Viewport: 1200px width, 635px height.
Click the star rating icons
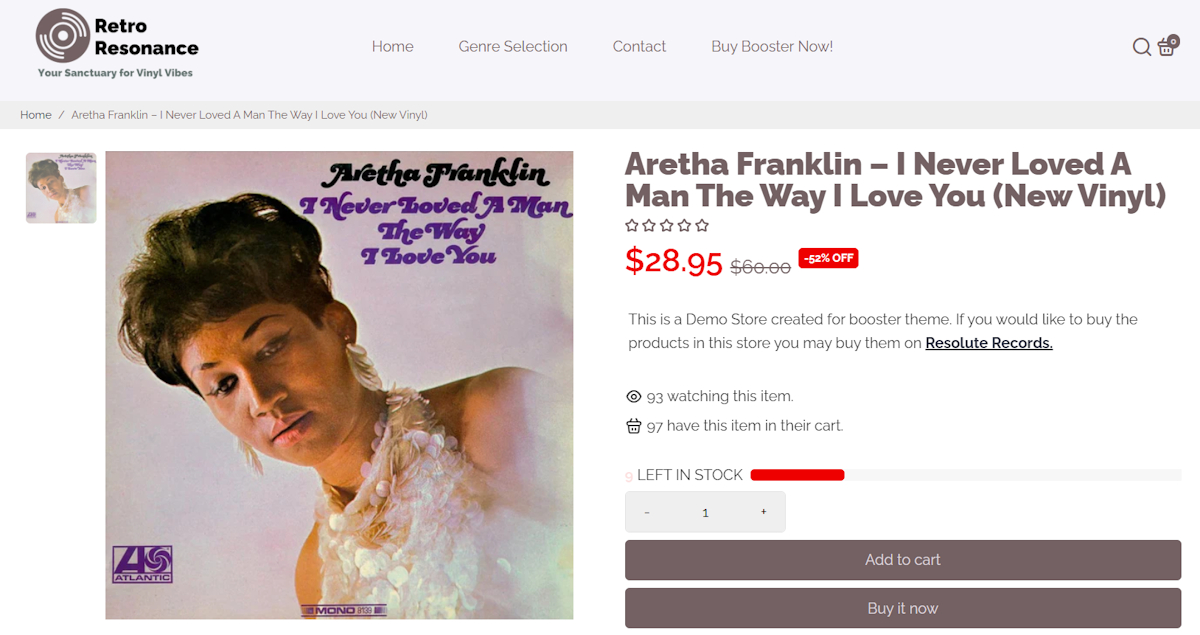coord(667,225)
